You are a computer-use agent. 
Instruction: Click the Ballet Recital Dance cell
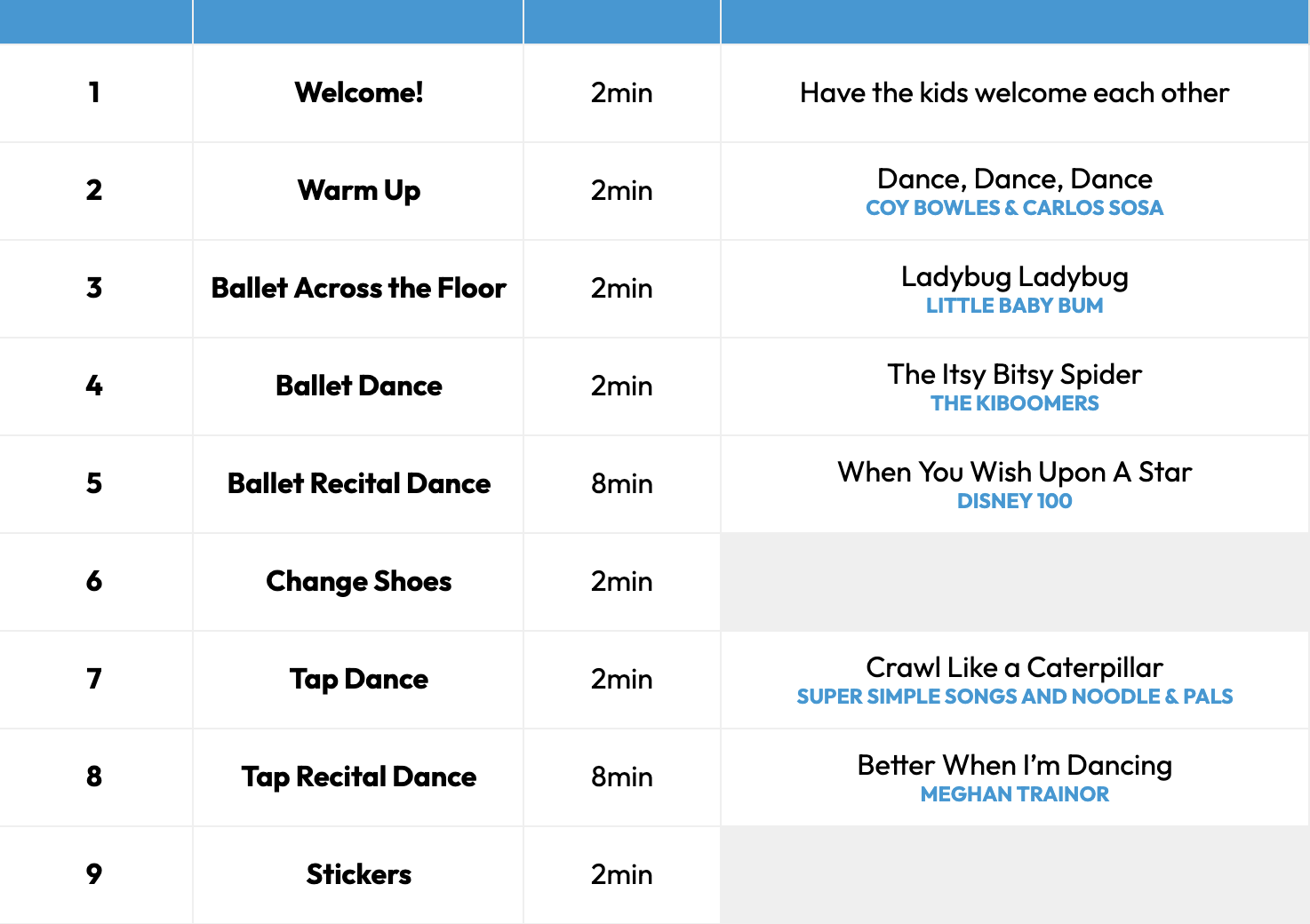(358, 484)
